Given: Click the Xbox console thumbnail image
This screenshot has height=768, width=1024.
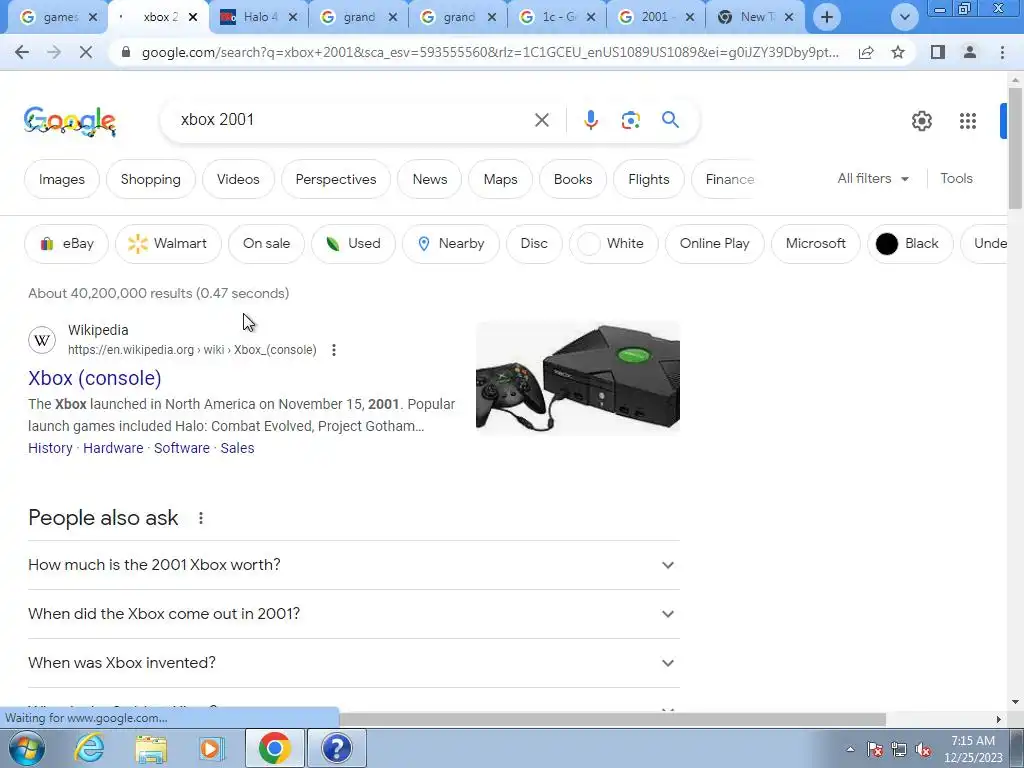Looking at the screenshot, I should coord(578,378).
